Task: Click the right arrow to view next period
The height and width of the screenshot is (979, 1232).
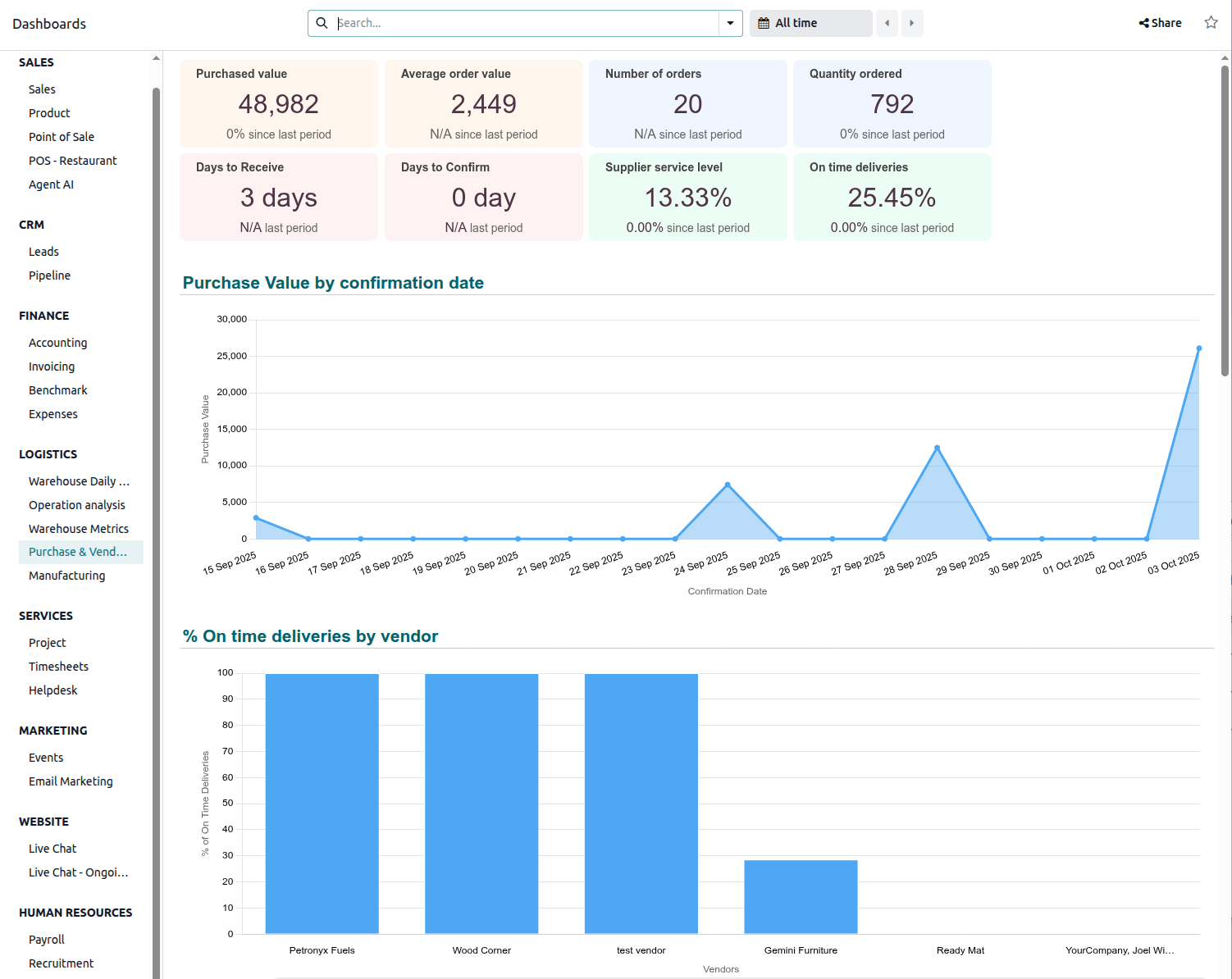Action: click(x=912, y=23)
